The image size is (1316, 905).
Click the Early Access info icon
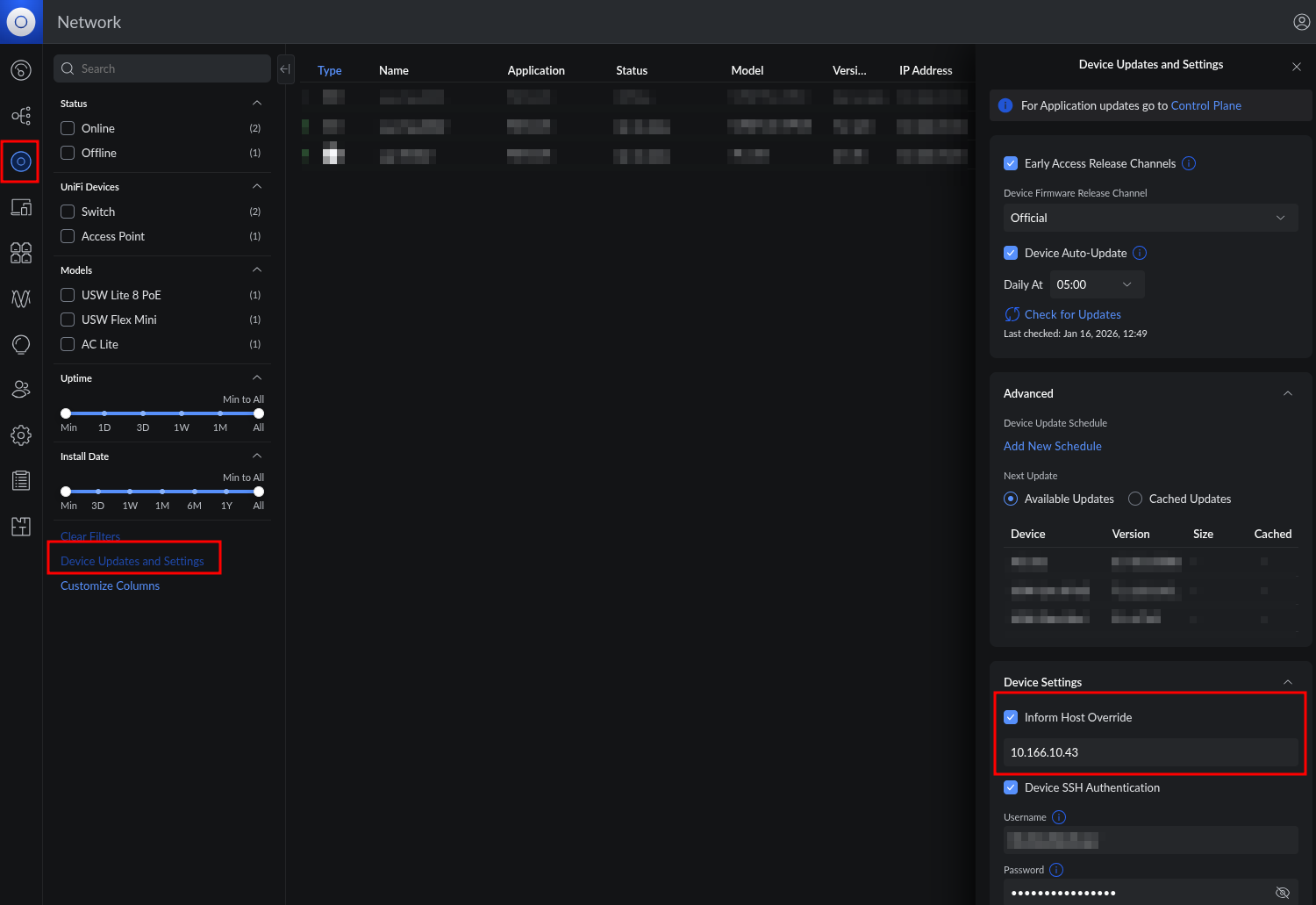(1189, 163)
